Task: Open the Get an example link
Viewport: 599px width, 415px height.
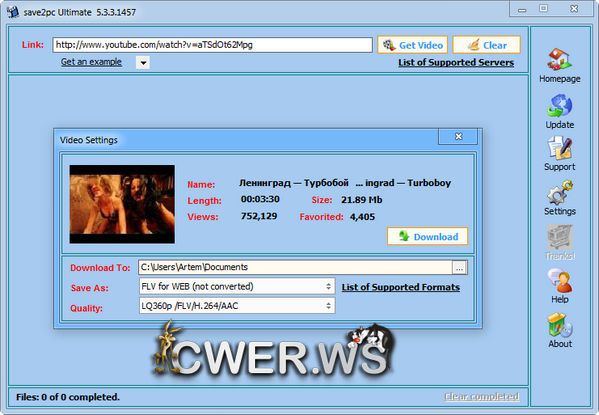Action: pyautogui.click(x=91, y=62)
